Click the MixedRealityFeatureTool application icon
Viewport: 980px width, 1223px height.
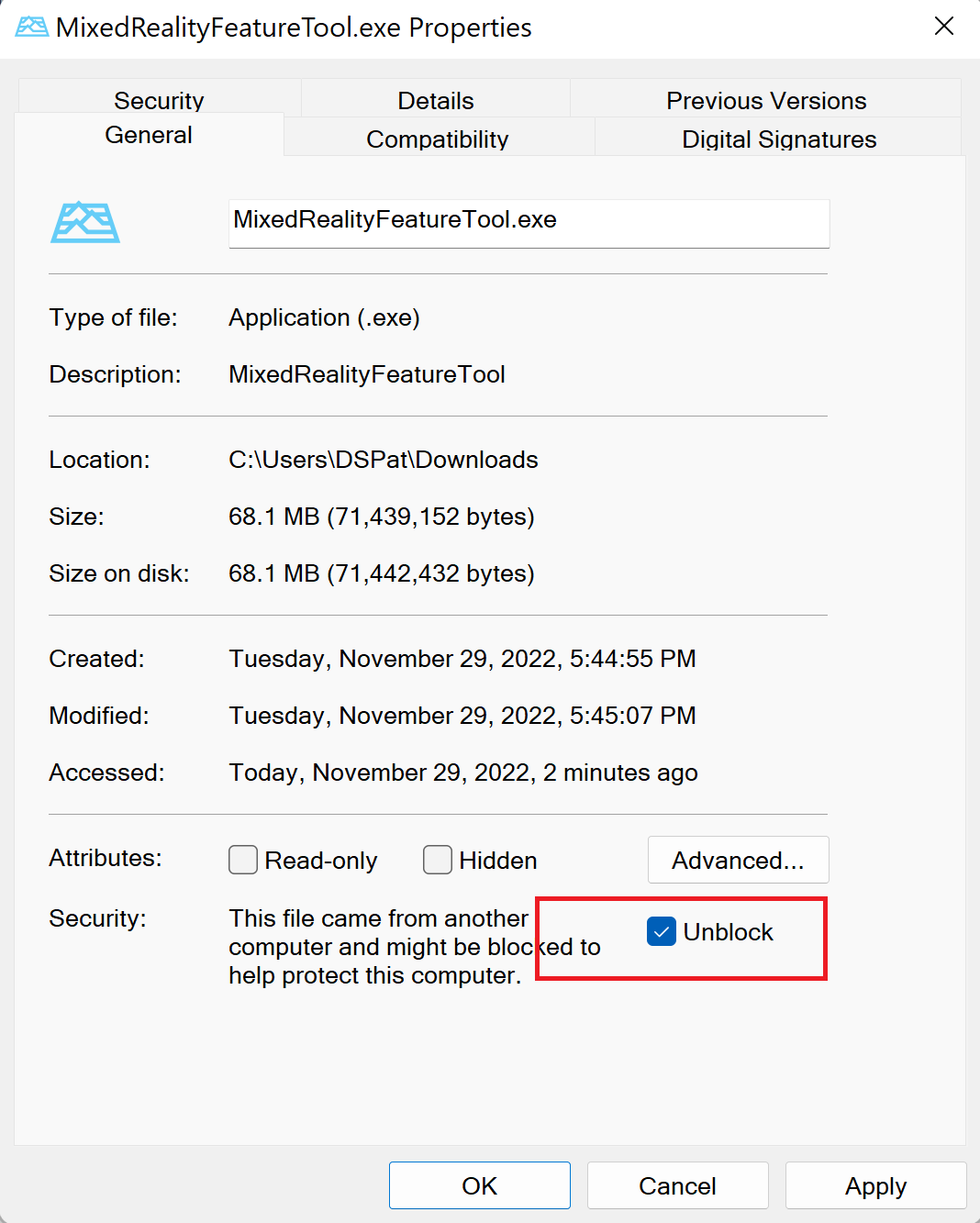coord(84,221)
